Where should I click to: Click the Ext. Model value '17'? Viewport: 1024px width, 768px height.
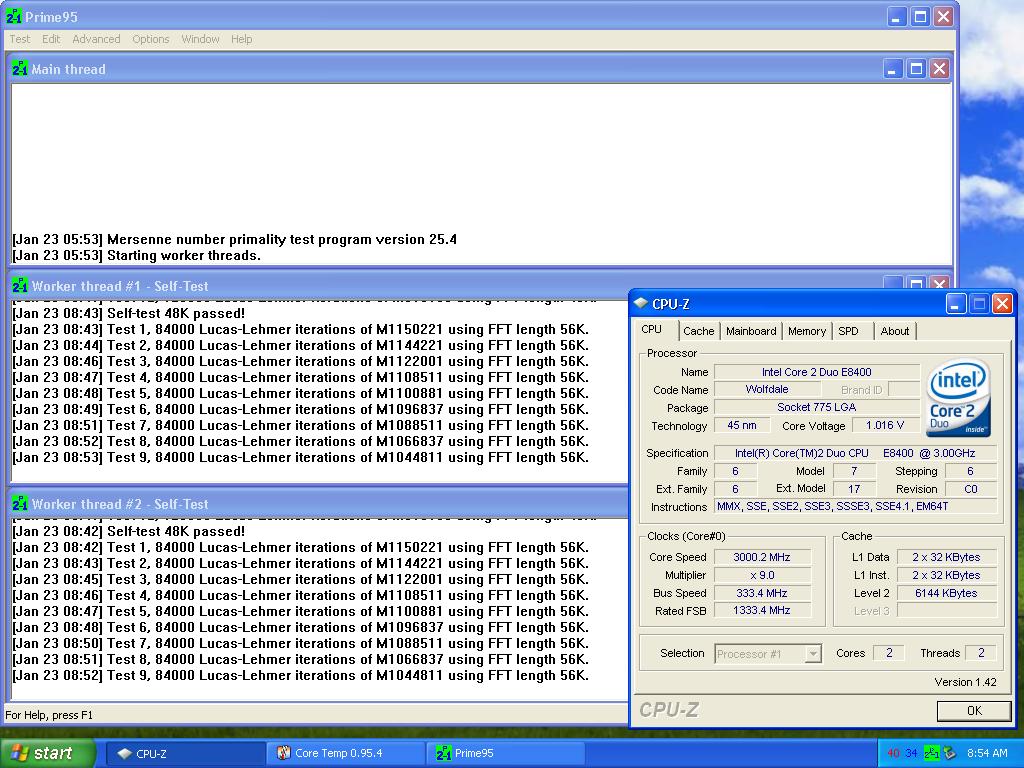click(854, 488)
